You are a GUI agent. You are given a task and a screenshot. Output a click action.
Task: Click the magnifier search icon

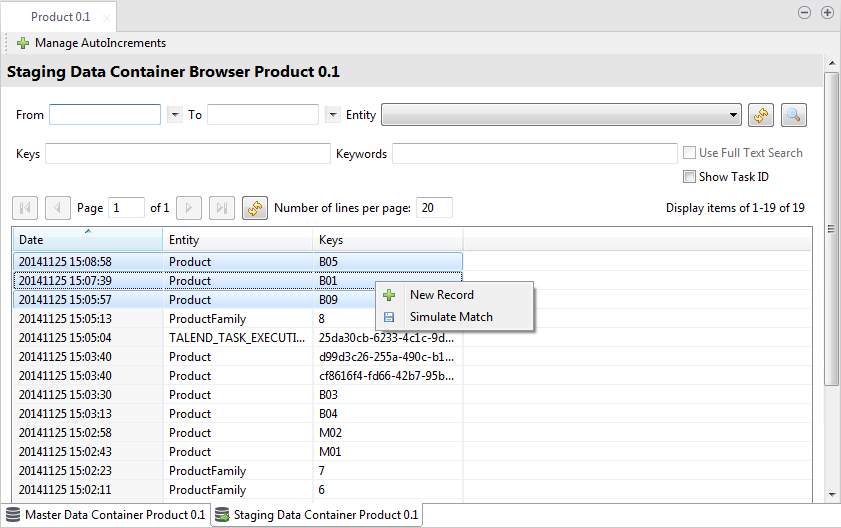(x=793, y=115)
